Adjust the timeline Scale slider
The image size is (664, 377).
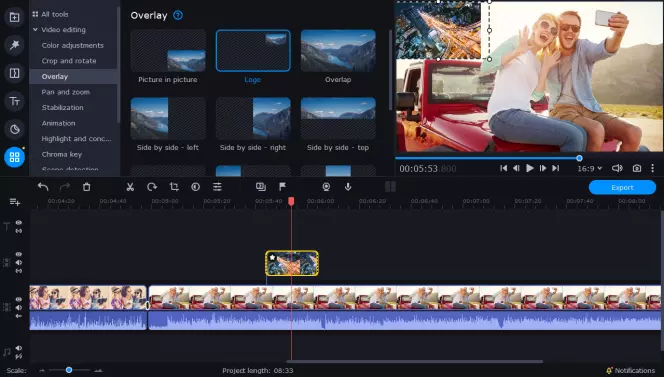[x=69, y=370]
